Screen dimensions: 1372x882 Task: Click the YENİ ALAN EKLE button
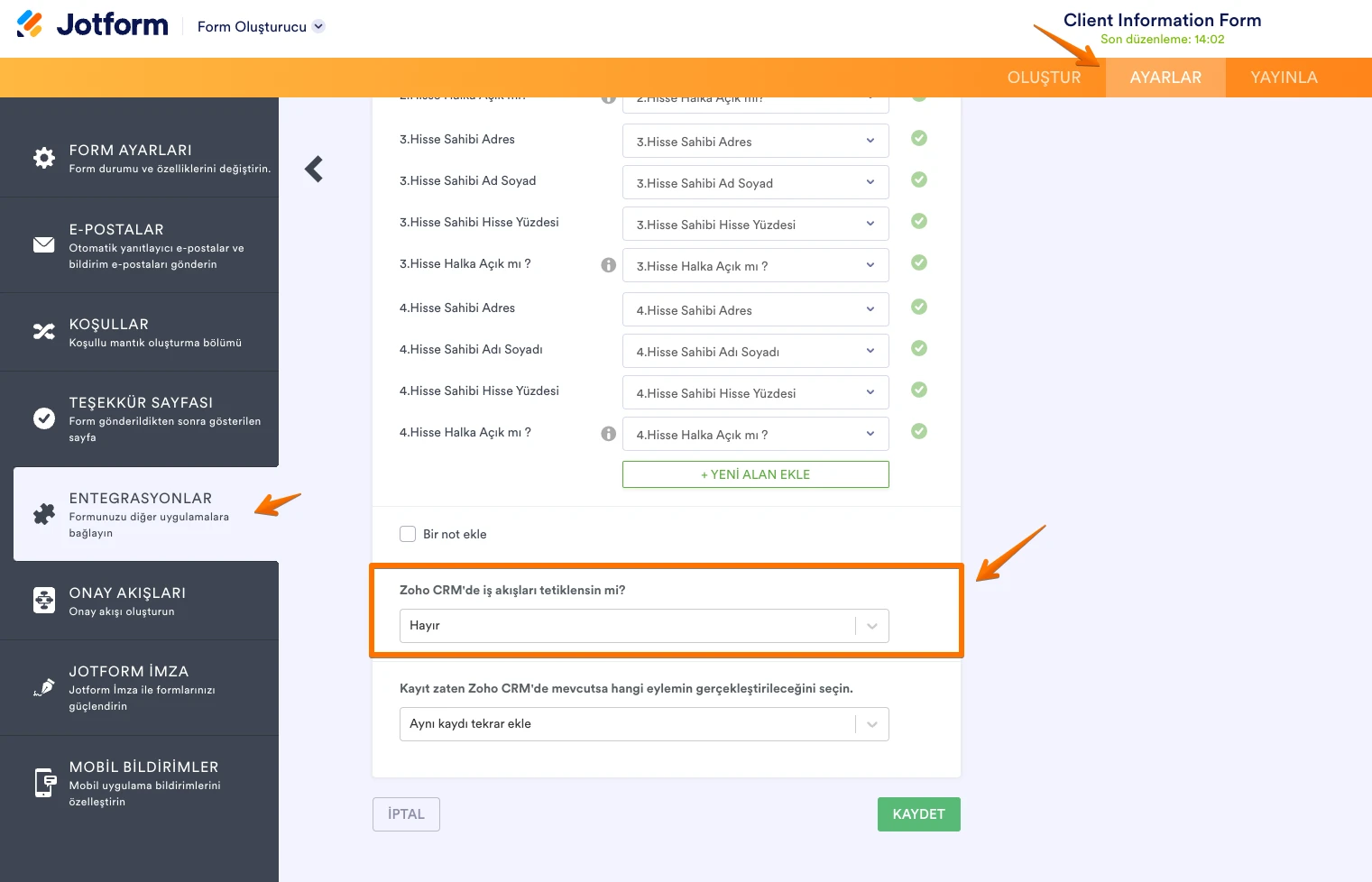coord(755,473)
